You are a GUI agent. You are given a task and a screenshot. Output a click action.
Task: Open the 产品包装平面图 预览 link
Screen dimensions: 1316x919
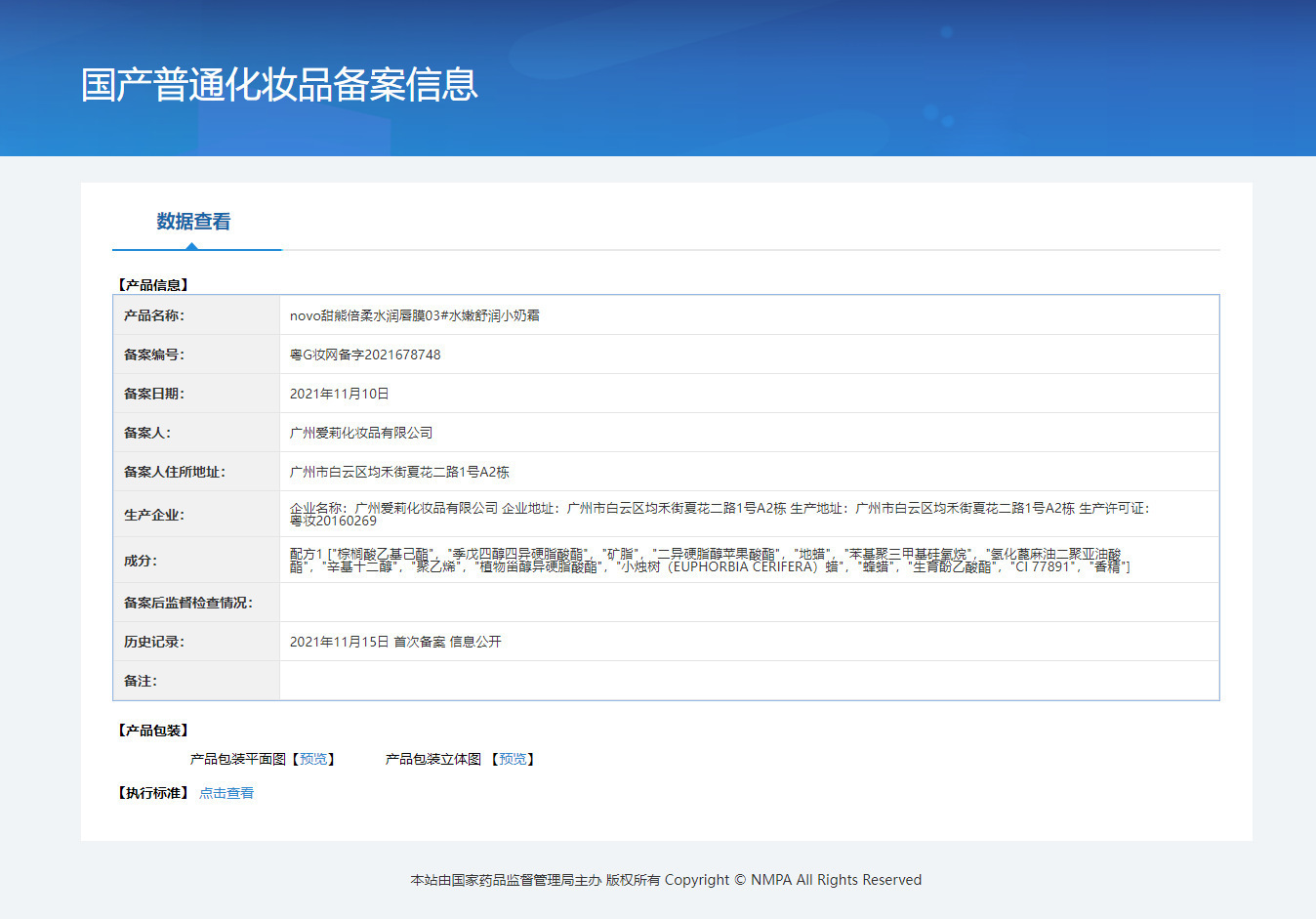(313, 759)
